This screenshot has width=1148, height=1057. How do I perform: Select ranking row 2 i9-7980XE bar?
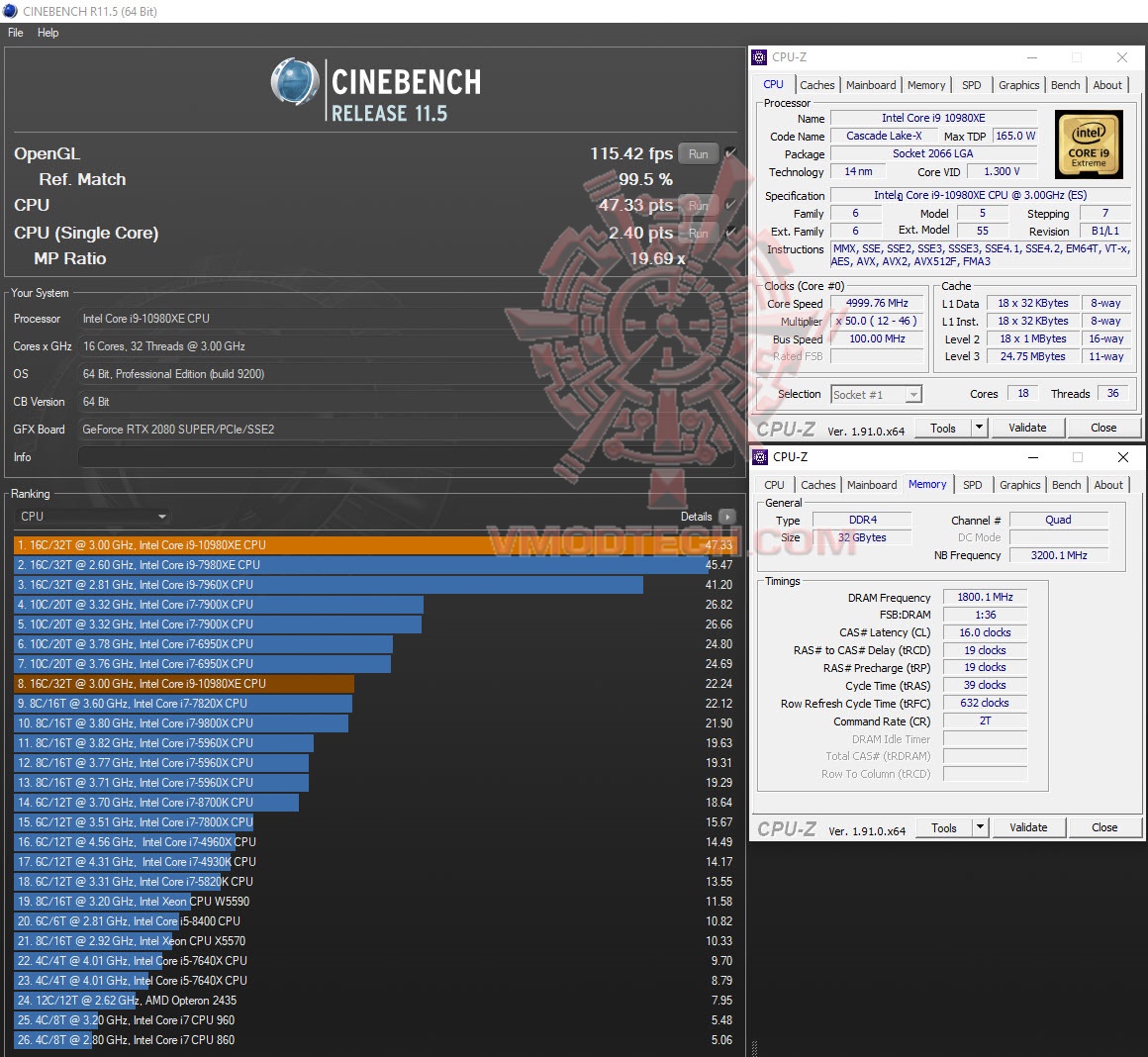(374, 565)
